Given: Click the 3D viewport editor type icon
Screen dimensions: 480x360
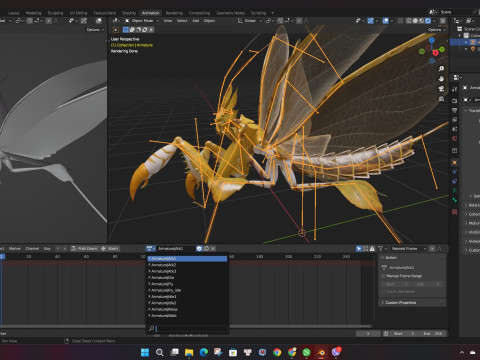Looking at the screenshot, I should point(115,21).
